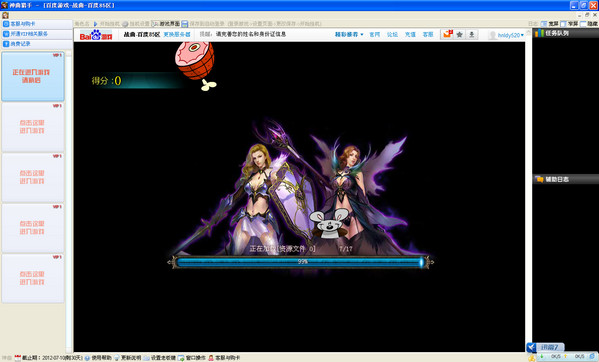Click the blue loading progress bar
Screen dimensions: 599x362
coord(300,262)
